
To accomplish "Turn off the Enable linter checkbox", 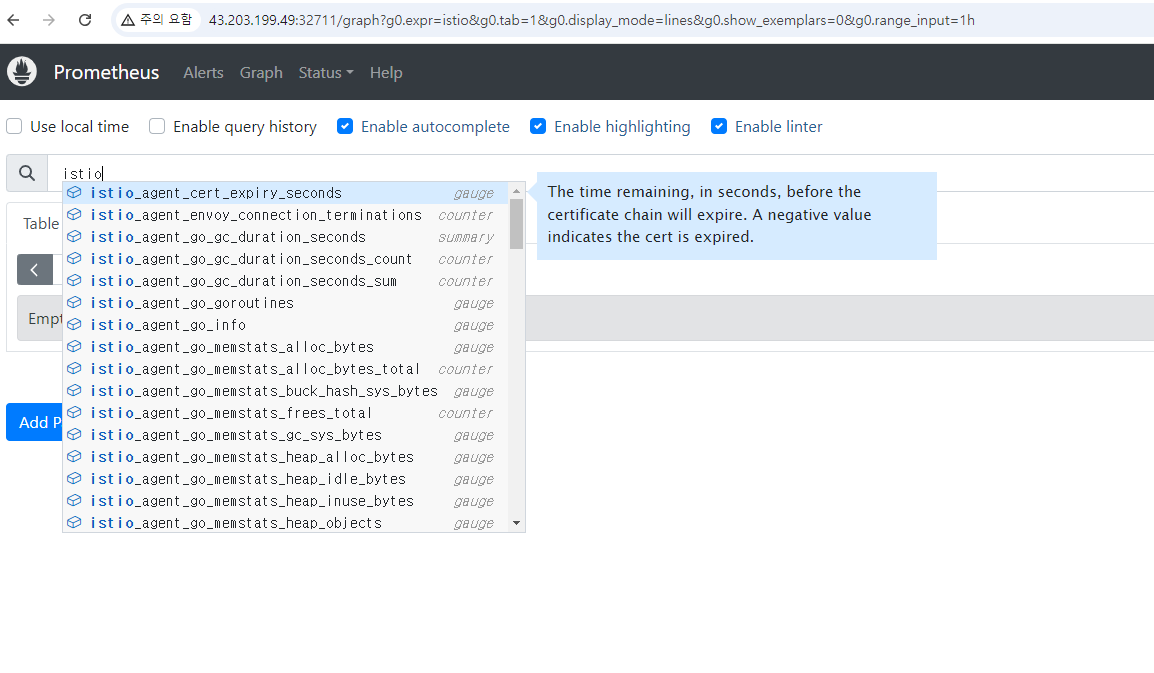I will tap(719, 127).
